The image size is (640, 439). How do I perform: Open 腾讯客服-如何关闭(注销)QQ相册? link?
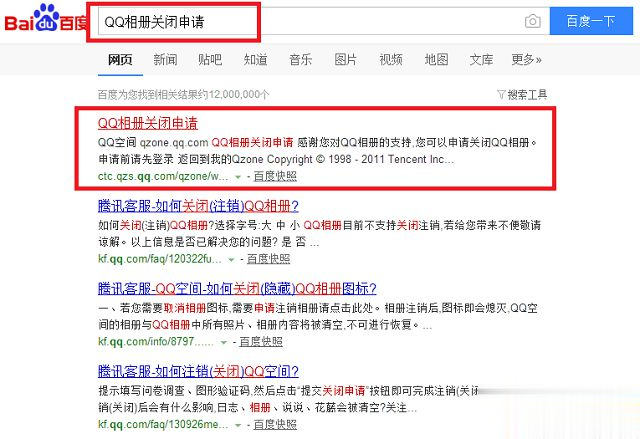click(x=198, y=206)
